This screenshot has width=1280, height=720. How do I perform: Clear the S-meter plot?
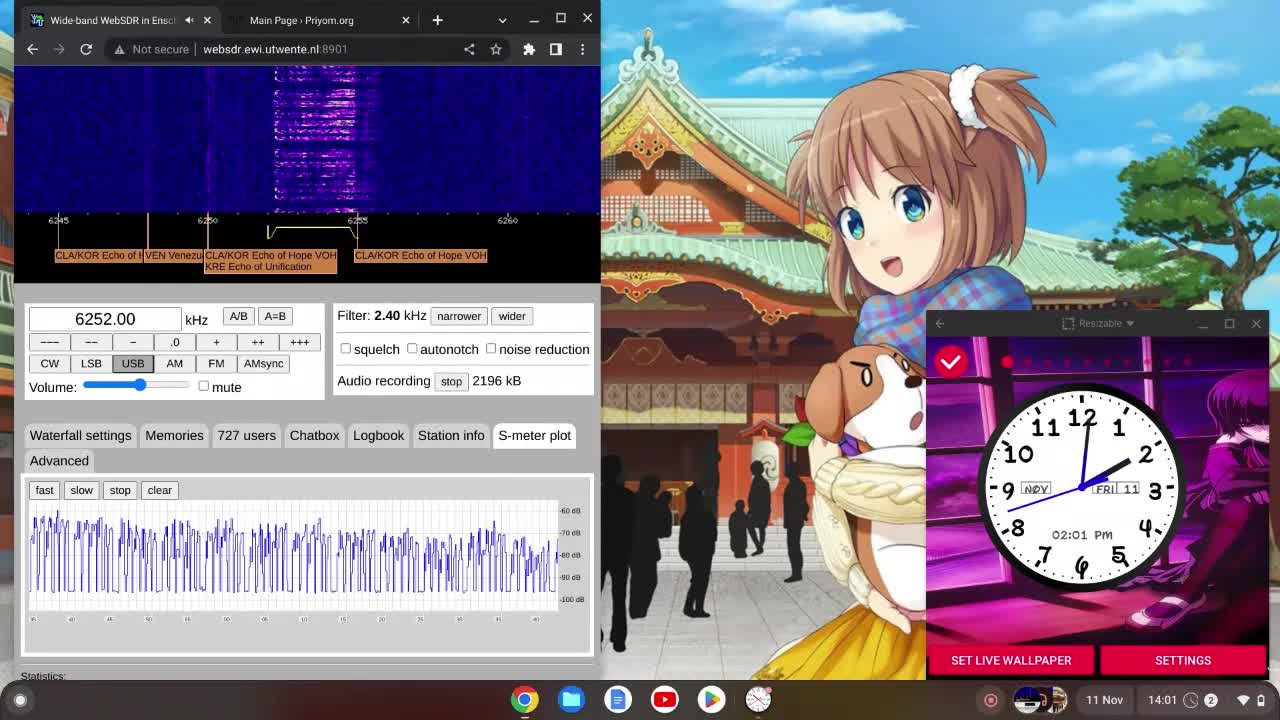pos(159,490)
